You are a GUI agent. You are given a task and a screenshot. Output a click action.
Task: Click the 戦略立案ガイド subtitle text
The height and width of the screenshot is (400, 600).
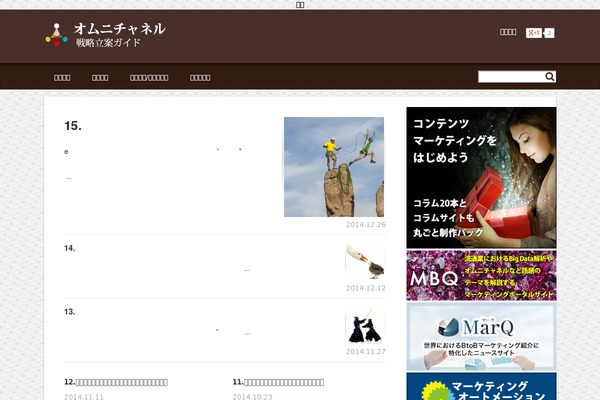108,42
